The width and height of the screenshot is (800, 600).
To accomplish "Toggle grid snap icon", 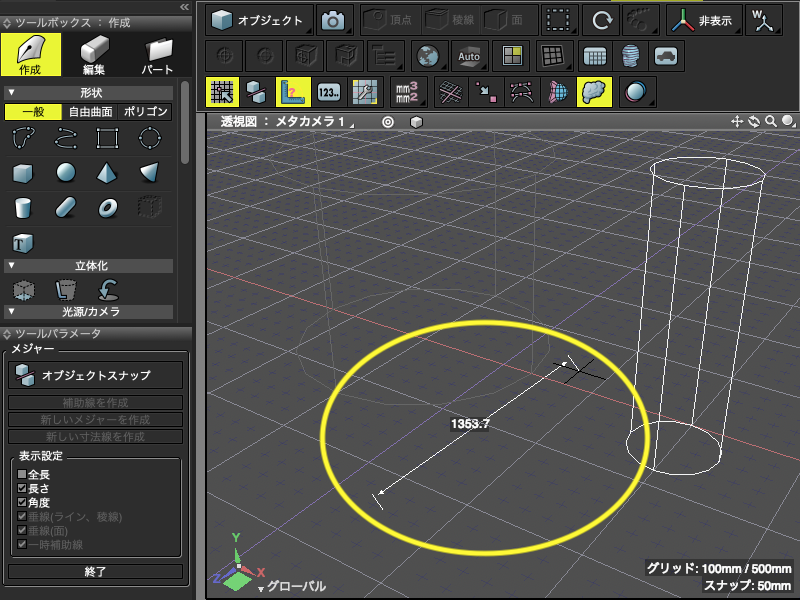I will tap(222, 92).
